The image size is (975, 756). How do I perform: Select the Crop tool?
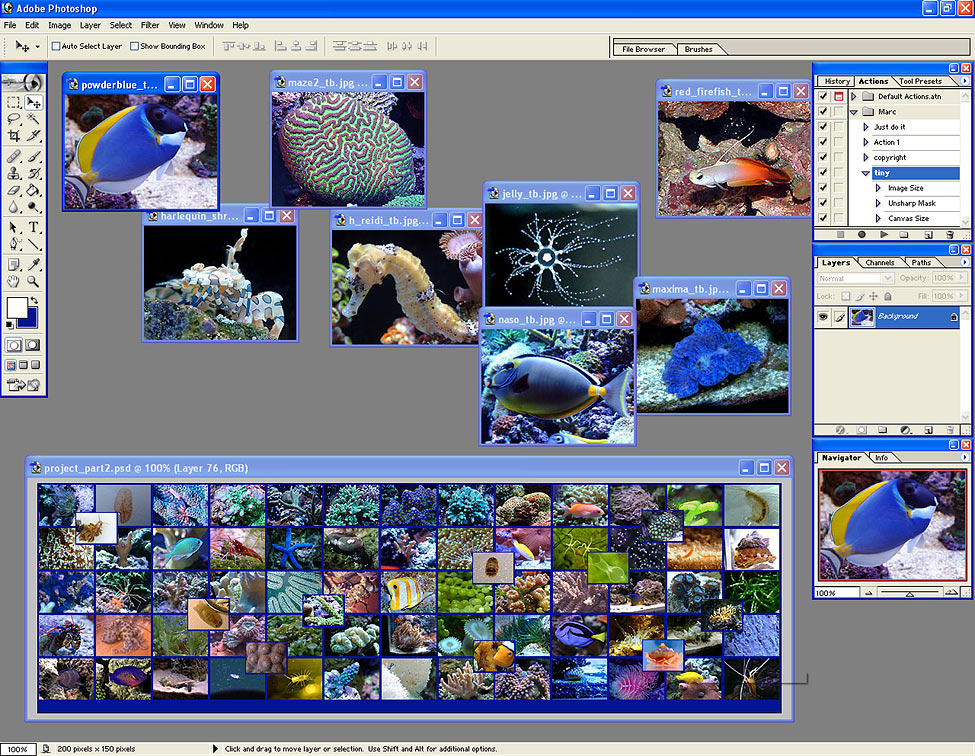(x=14, y=135)
